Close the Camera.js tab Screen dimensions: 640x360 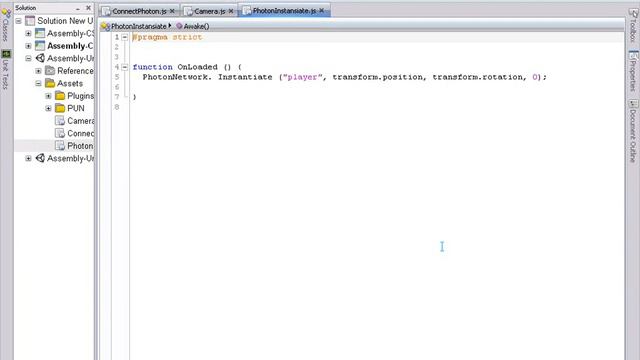231,11
